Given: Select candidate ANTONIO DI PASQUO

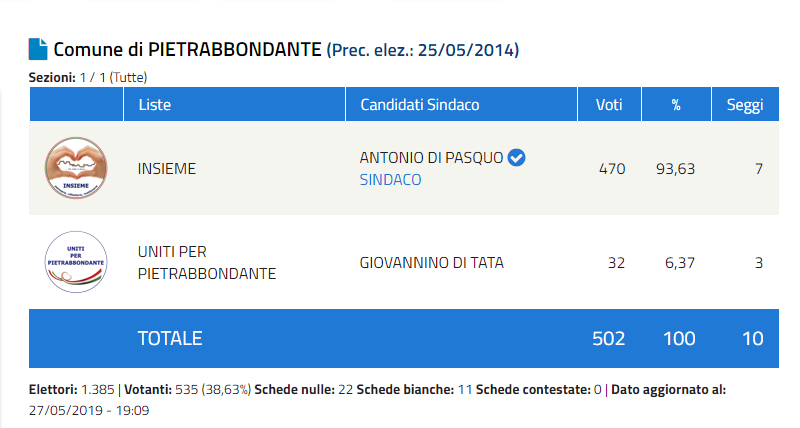Looking at the screenshot, I should click(431, 158).
